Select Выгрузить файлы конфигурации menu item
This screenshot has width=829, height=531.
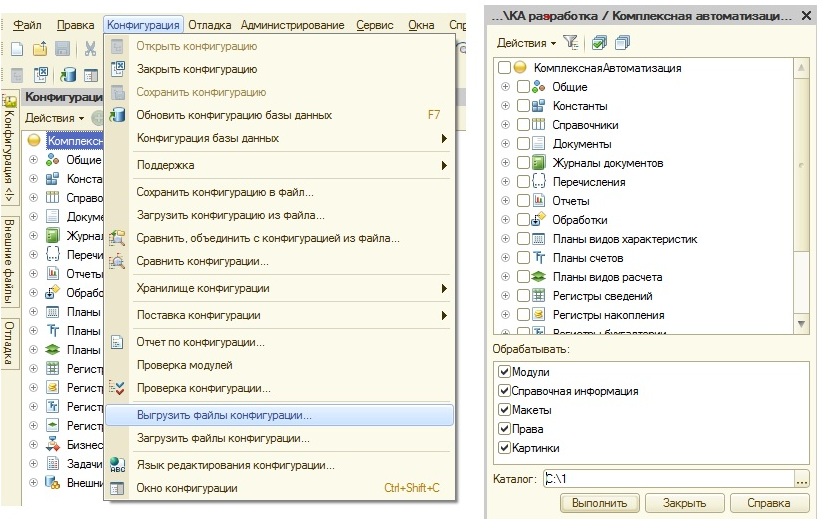(x=224, y=415)
